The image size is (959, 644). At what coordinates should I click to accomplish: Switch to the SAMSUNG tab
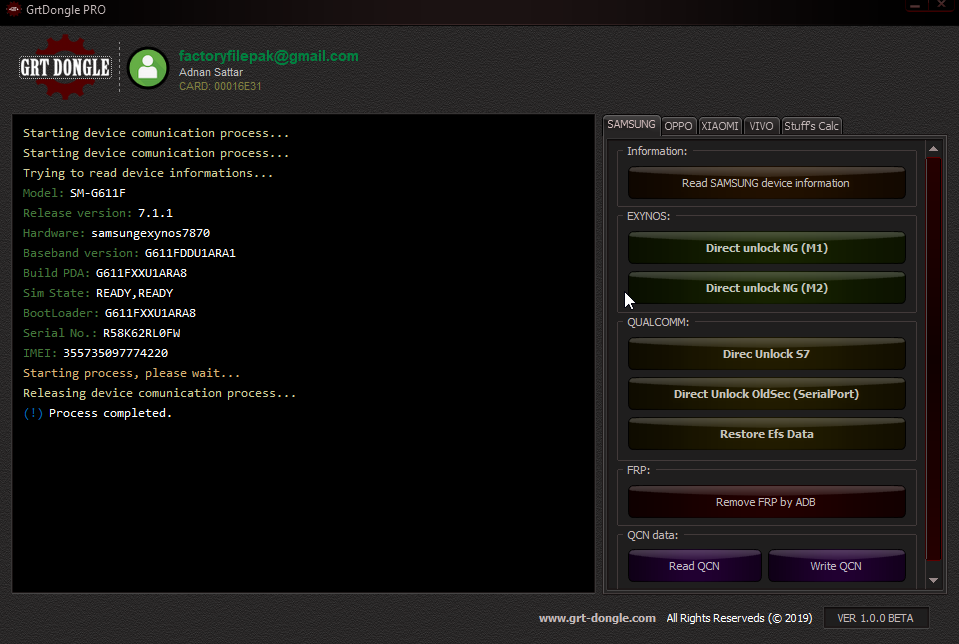(x=631, y=125)
